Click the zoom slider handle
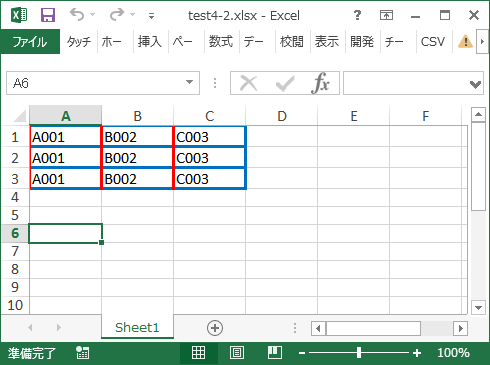This screenshot has width=490, height=365. coord(359,353)
